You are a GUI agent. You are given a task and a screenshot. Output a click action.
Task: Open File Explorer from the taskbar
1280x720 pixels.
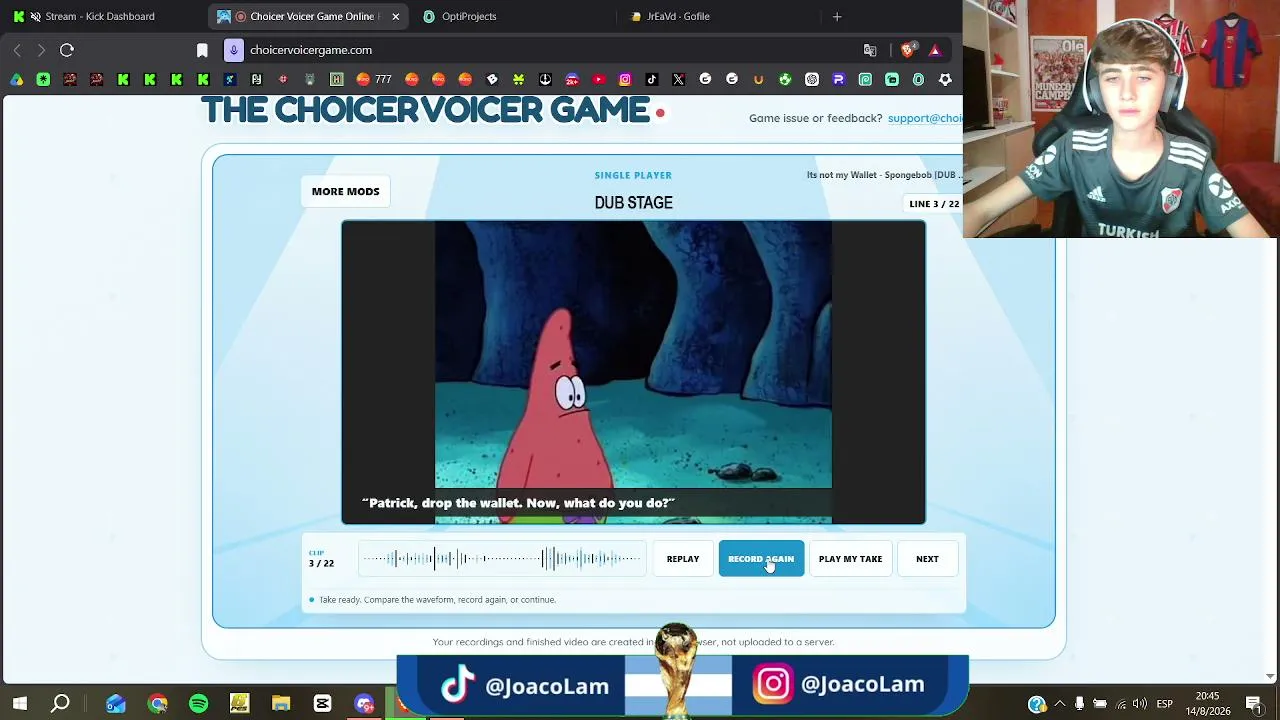click(x=281, y=704)
